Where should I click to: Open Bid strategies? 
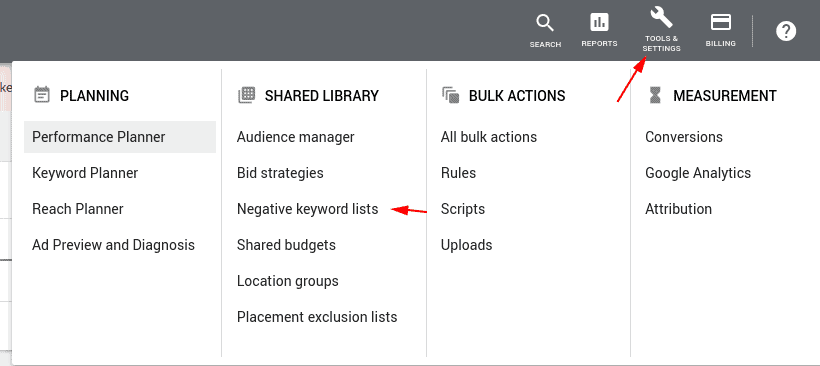tap(280, 173)
